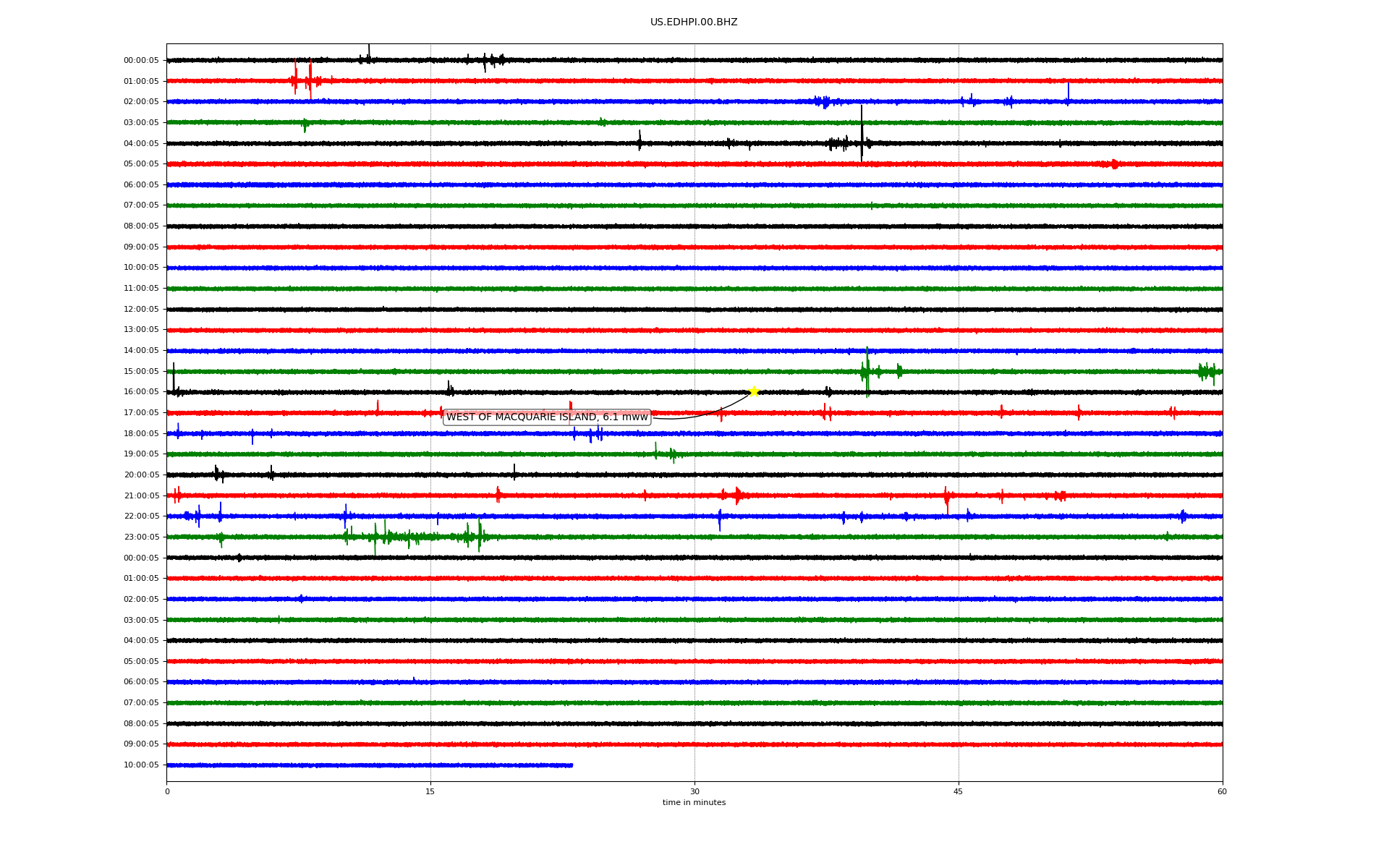Click the 13:00:05 row time label
Viewport: 1389px width, 868px height.
(x=141, y=330)
